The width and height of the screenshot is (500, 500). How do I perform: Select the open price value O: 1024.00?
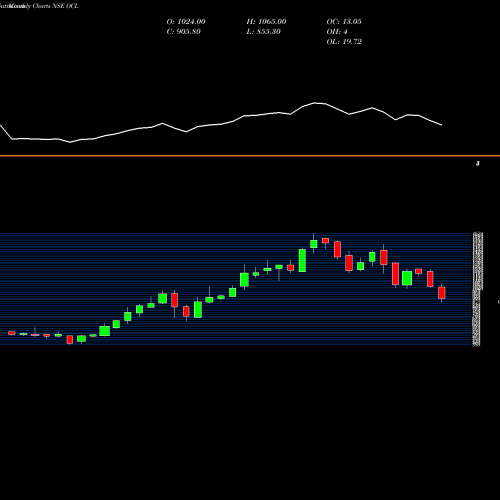(186, 22)
